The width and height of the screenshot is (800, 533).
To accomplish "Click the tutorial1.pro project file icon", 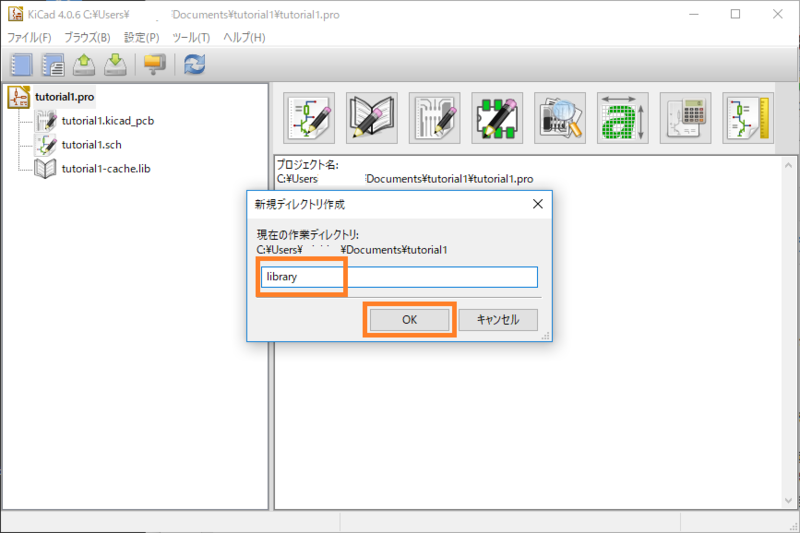I will click(19, 97).
